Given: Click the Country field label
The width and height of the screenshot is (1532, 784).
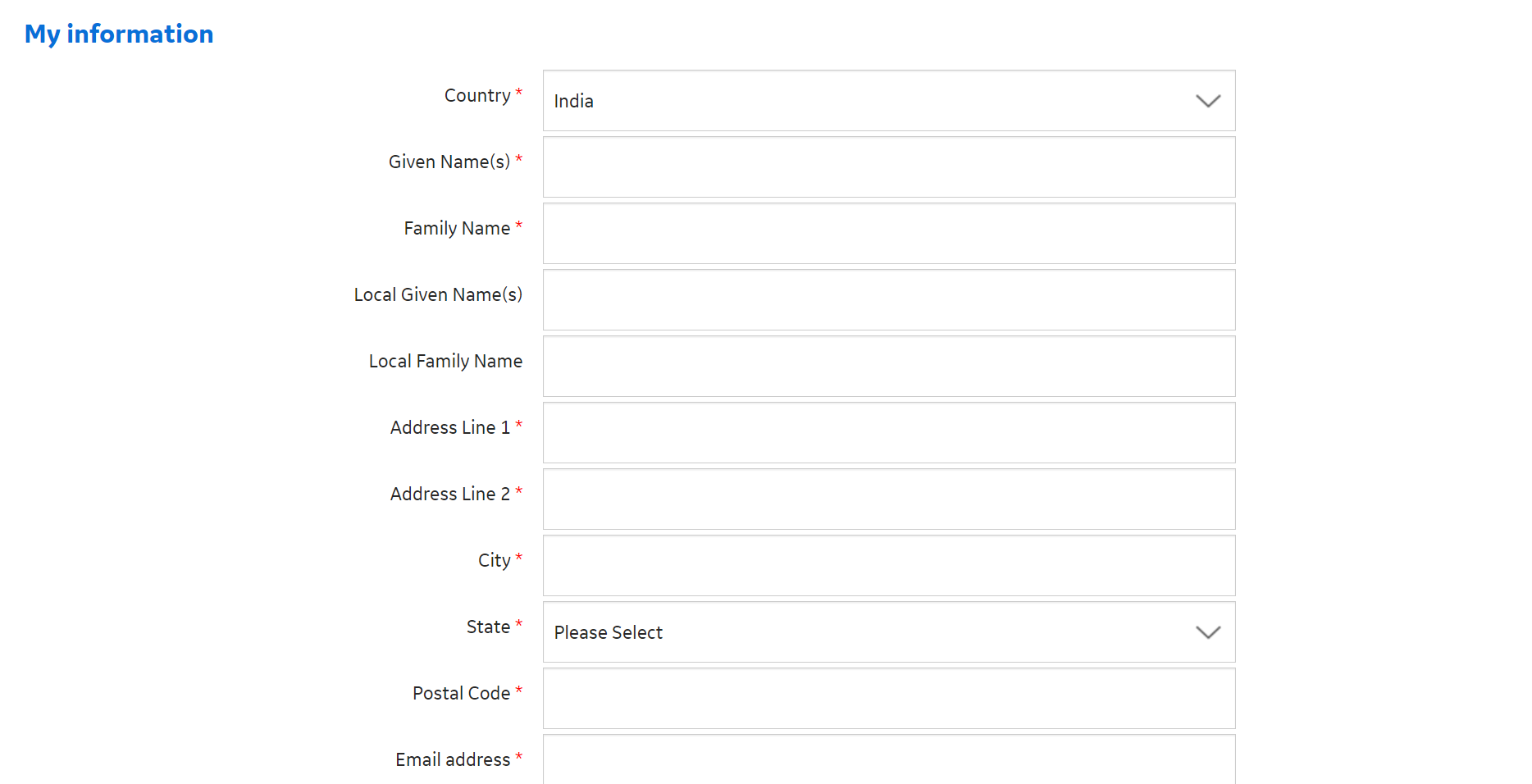Looking at the screenshot, I should click(477, 96).
